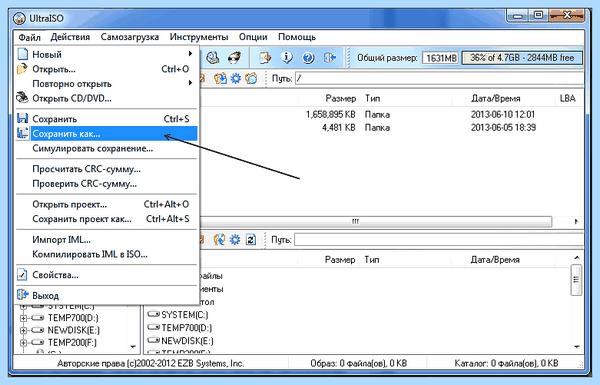
Task: Choose Проверить CRC-сумму... entry
Action: point(106,183)
